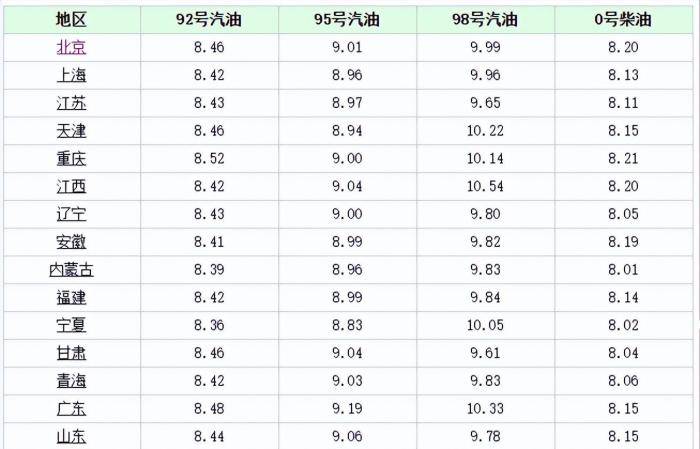The width and height of the screenshot is (700, 449).
Task: Open the 安徽 region link
Action: click(71, 242)
